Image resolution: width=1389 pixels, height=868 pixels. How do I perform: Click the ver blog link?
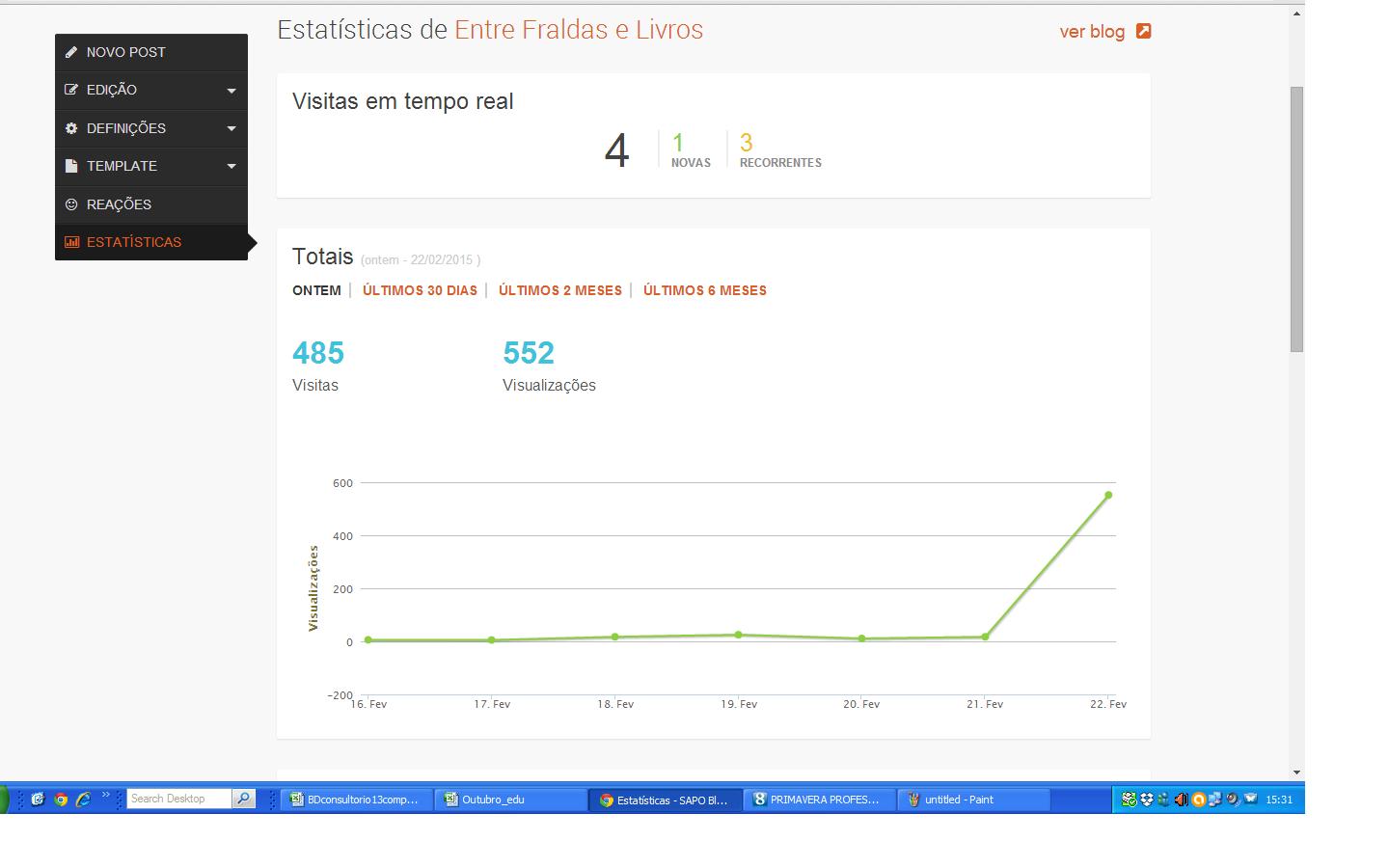[x=1092, y=32]
